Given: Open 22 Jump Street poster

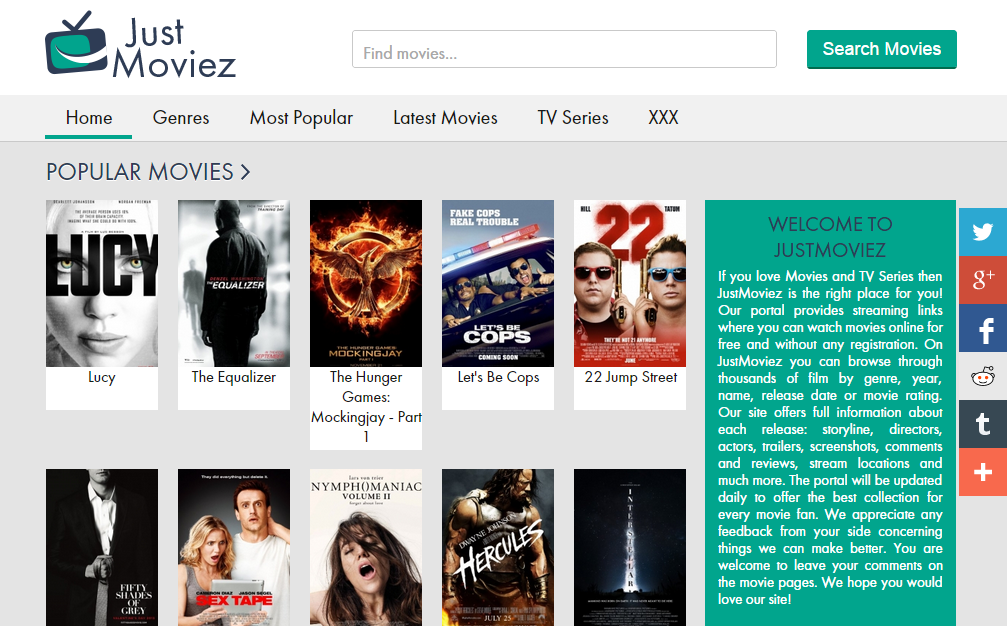Looking at the screenshot, I should tap(630, 283).
